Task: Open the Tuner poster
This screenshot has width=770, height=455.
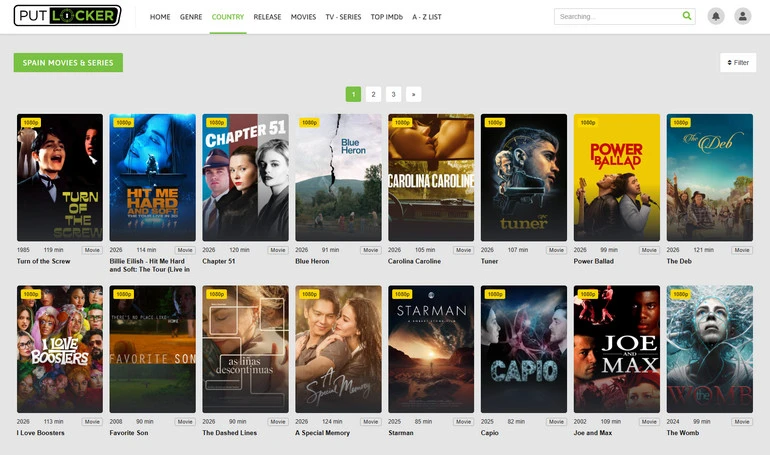Action: point(524,177)
